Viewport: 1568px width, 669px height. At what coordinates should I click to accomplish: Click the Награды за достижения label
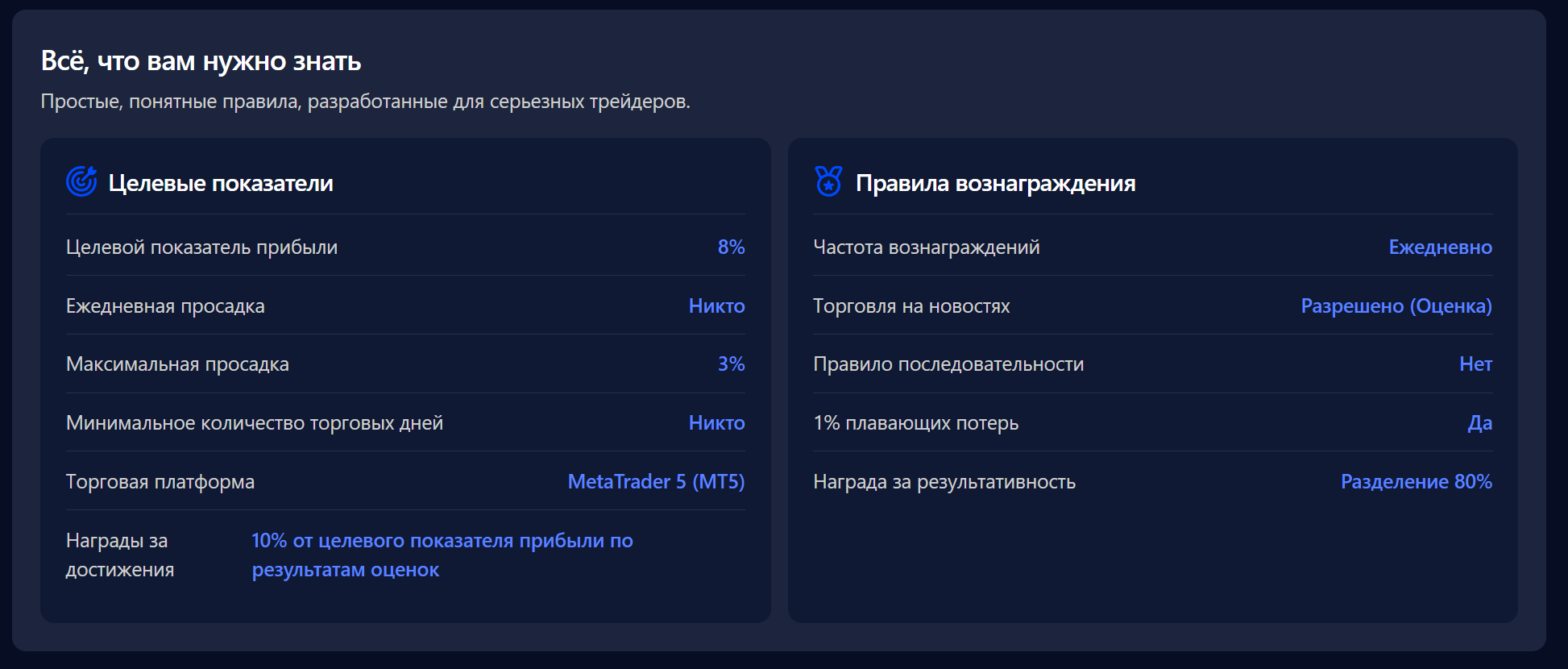120,555
